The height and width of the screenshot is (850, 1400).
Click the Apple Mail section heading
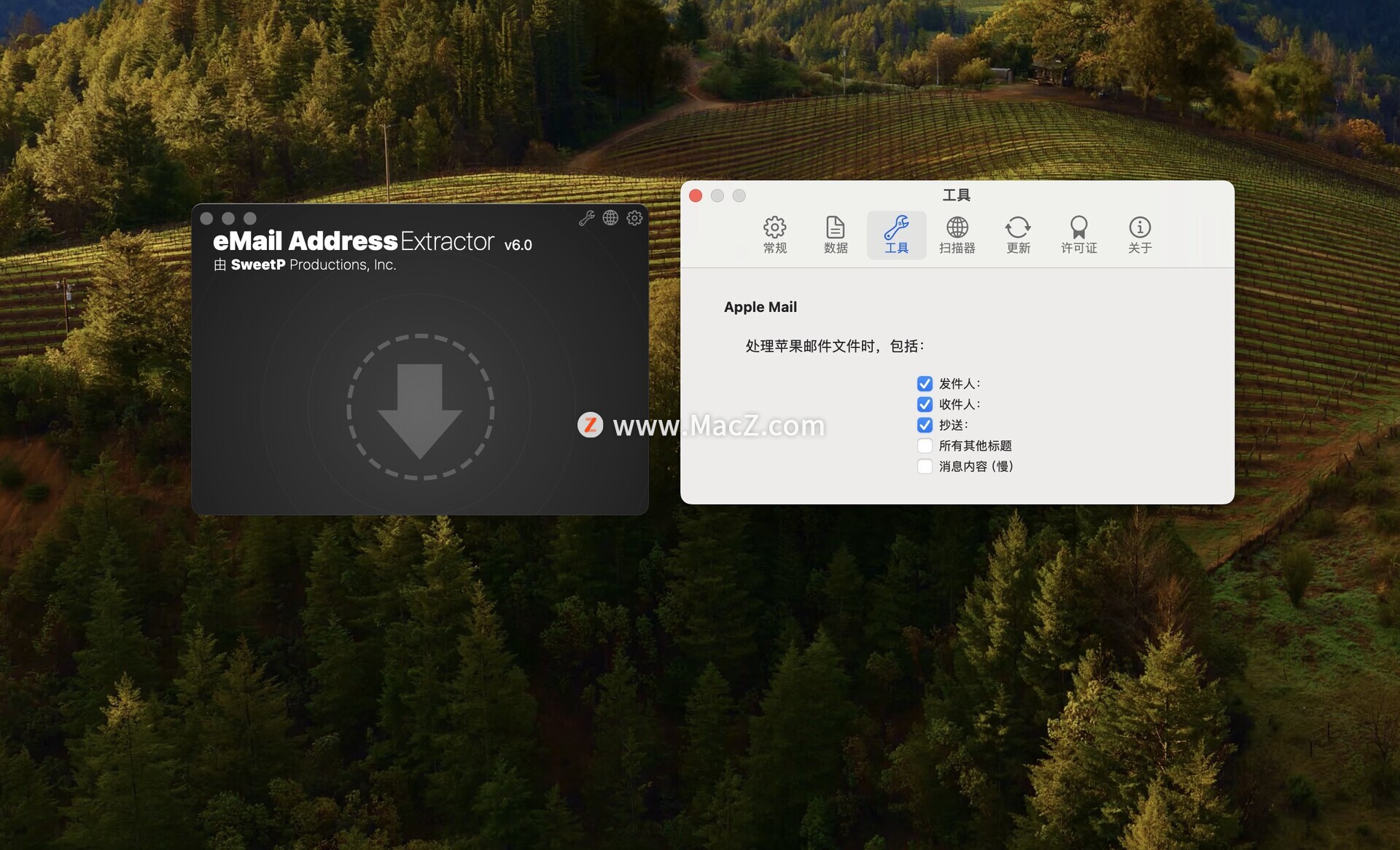click(761, 307)
